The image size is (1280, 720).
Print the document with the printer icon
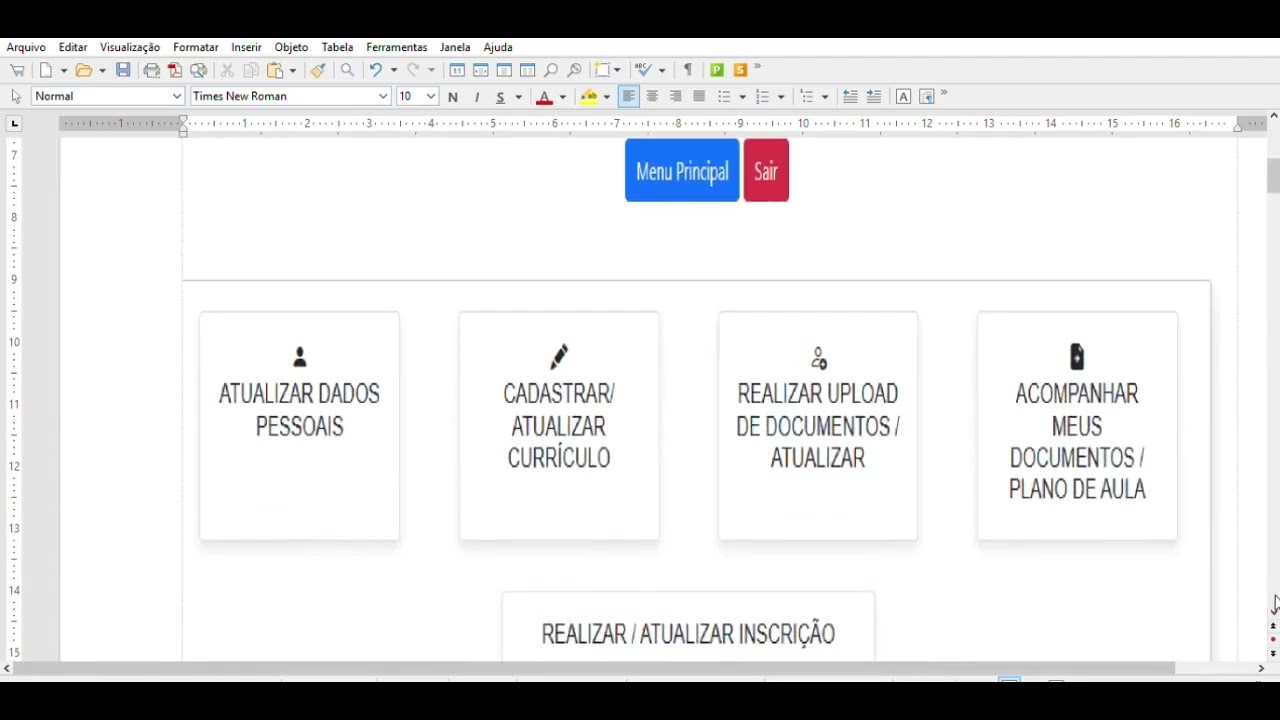[152, 70]
